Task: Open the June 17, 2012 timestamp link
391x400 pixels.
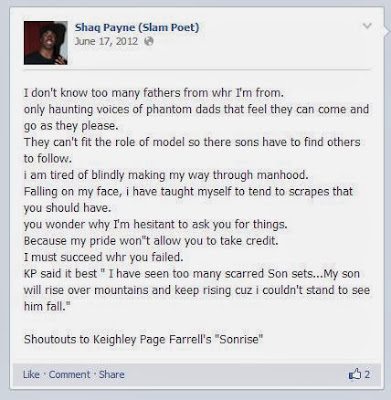Action: point(106,41)
